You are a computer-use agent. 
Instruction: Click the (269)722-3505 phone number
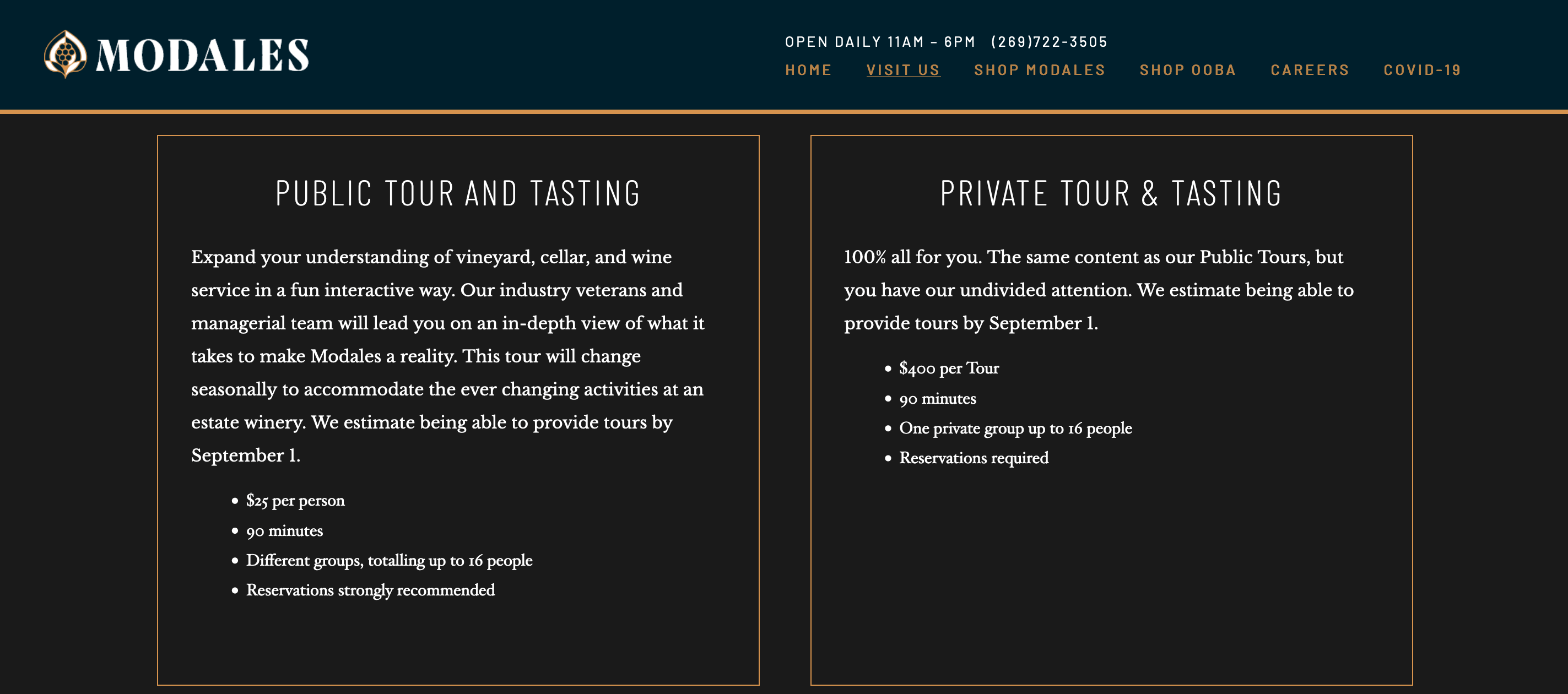pos(1050,42)
